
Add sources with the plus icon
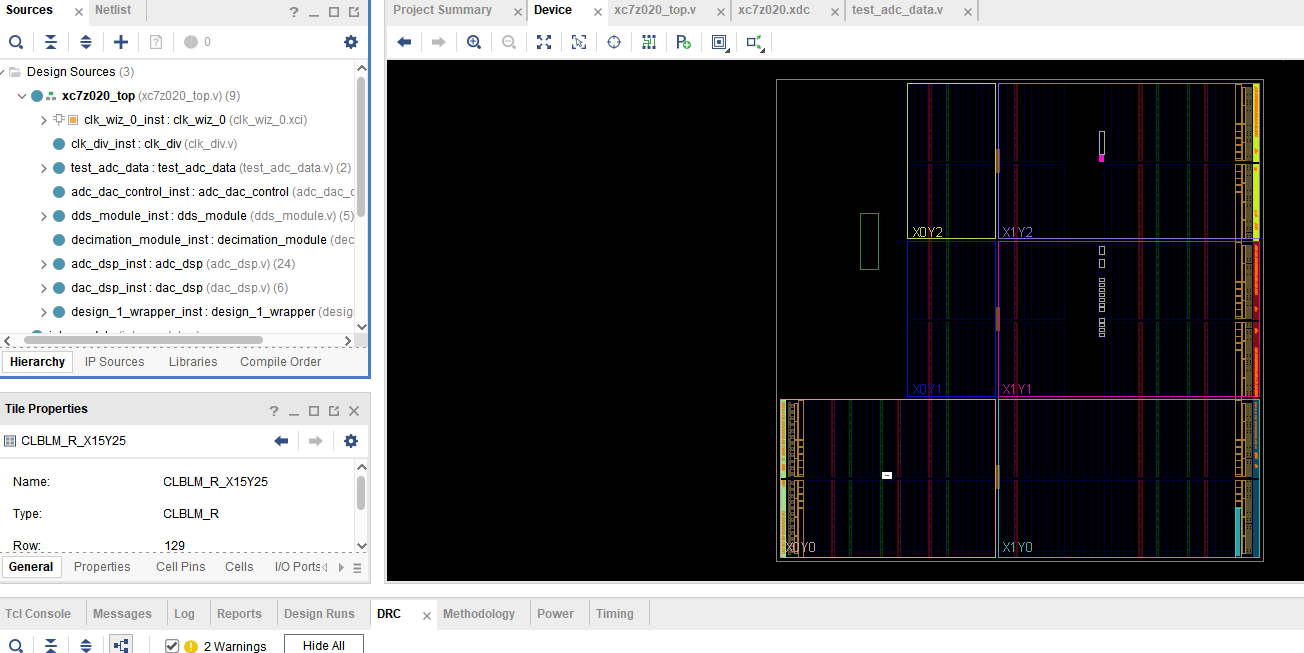[x=121, y=42]
